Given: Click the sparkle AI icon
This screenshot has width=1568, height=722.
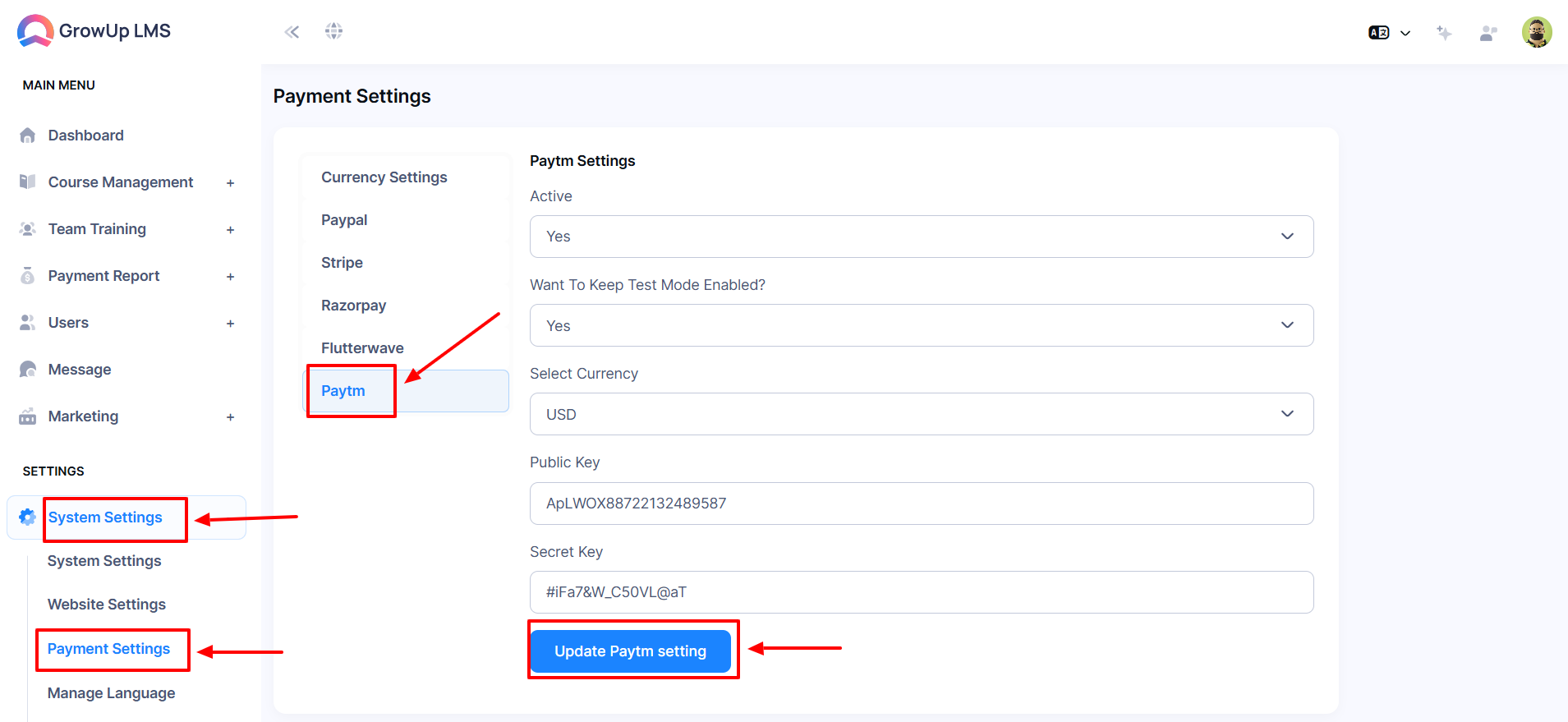Looking at the screenshot, I should tap(1444, 33).
